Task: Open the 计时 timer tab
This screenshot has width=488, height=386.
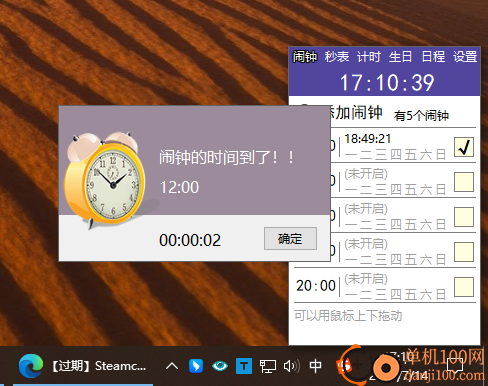Action: coord(369,57)
